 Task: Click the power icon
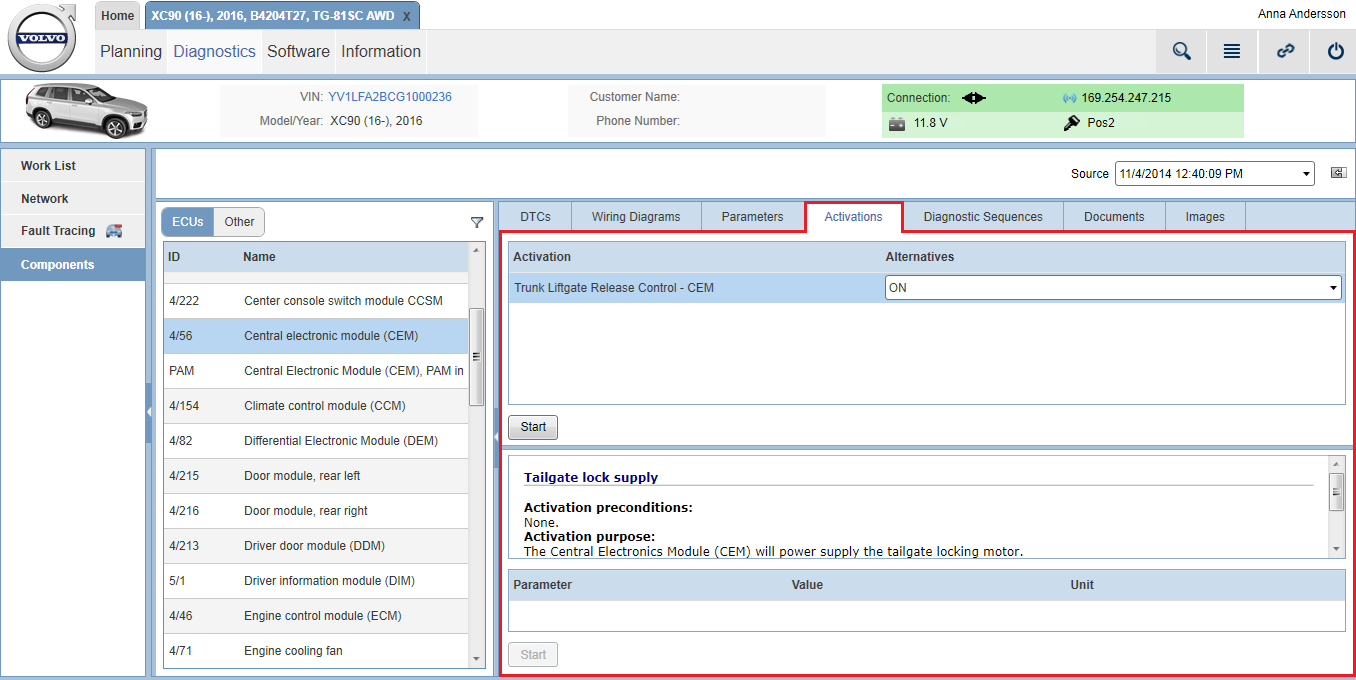click(x=1335, y=51)
